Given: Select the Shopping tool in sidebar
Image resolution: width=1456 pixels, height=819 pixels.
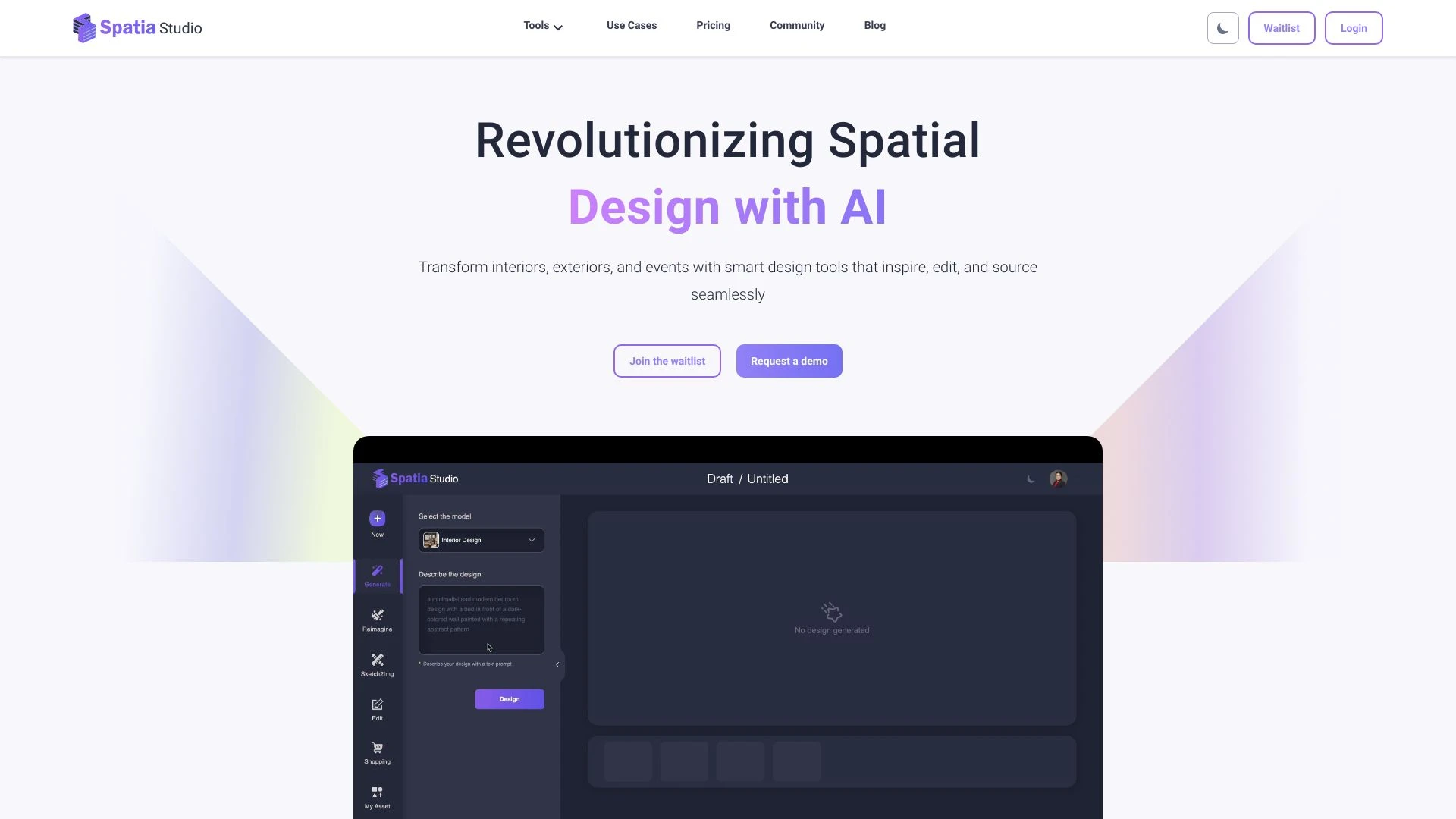Looking at the screenshot, I should tap(377, 753).
